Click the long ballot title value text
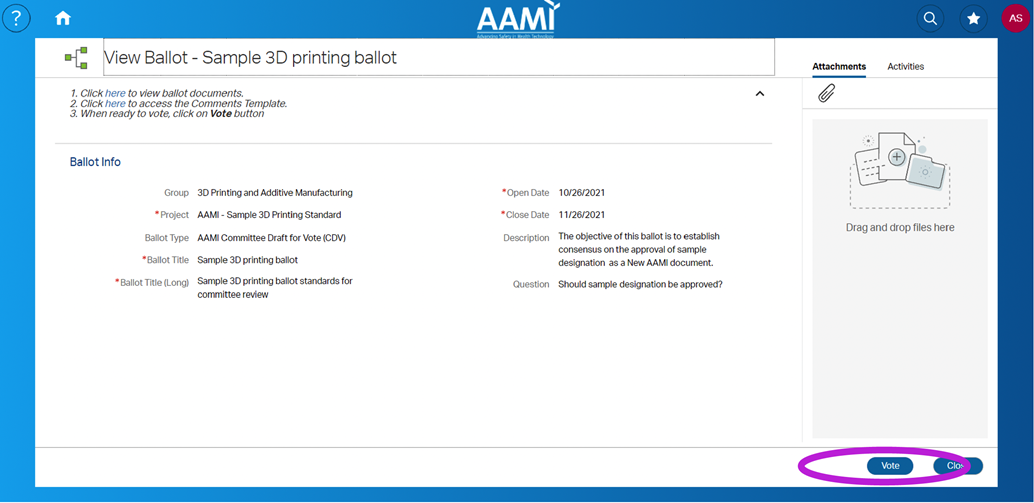The width and height of the screenshot is (1034, 503). click(275, 288)
